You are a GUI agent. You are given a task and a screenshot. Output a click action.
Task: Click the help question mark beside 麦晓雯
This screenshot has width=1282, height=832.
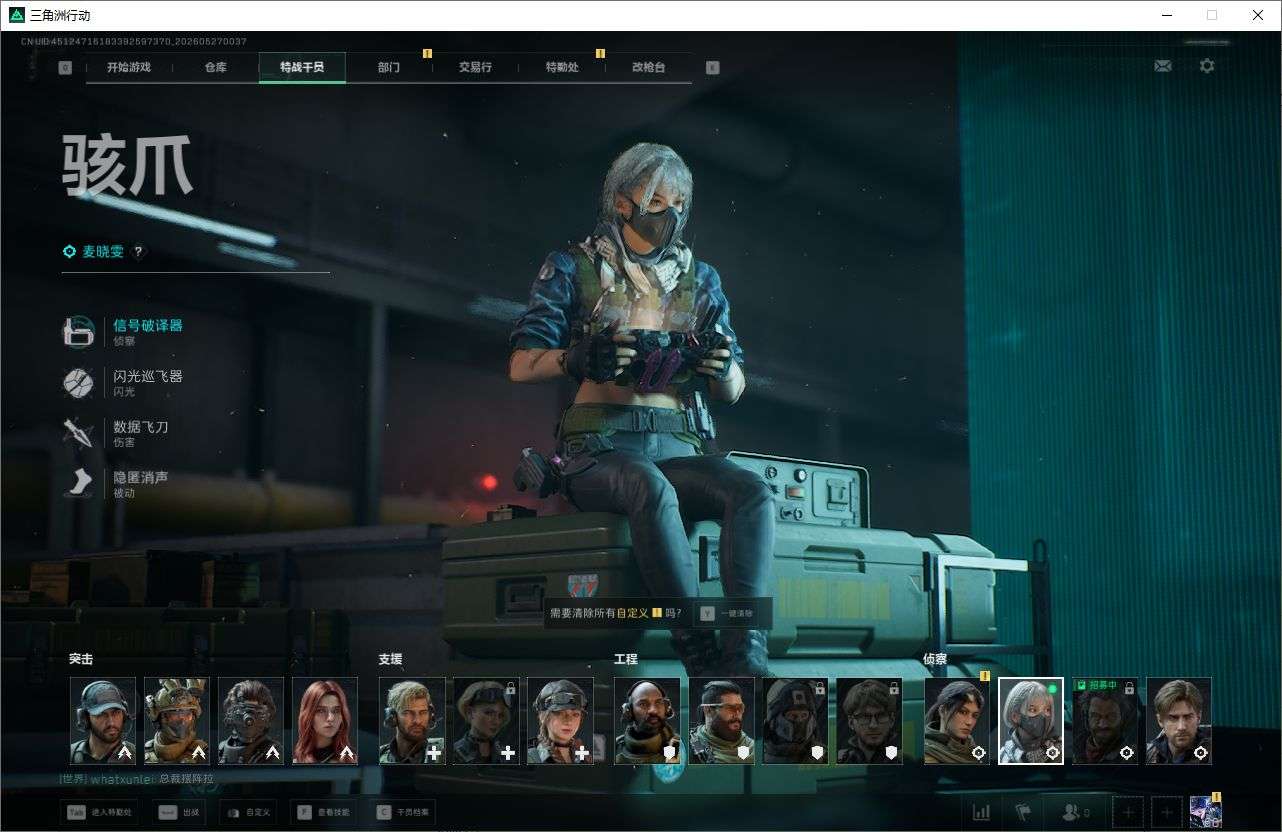coord(139,252)
